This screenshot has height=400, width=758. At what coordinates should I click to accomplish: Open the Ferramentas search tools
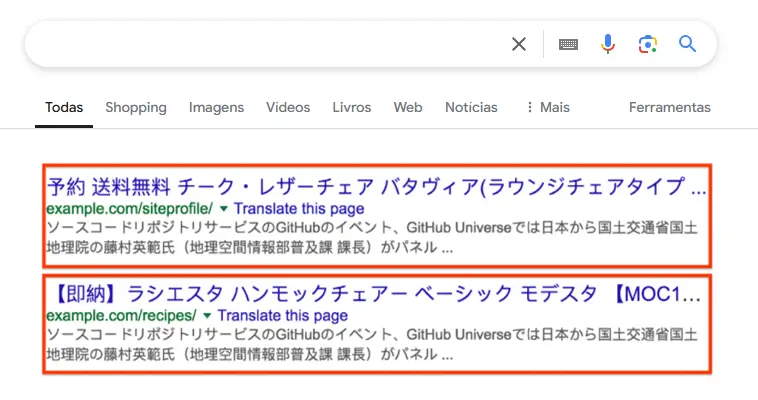pyautogui.click(x=670, y=107)
